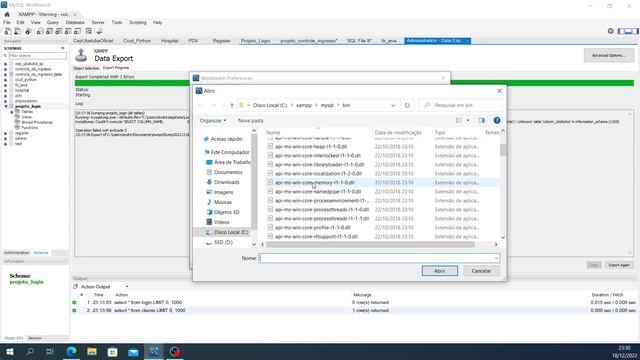Select SSD (D:) drive in the sidebar
This screenshot has height=360, width=640.
(223, 242)
